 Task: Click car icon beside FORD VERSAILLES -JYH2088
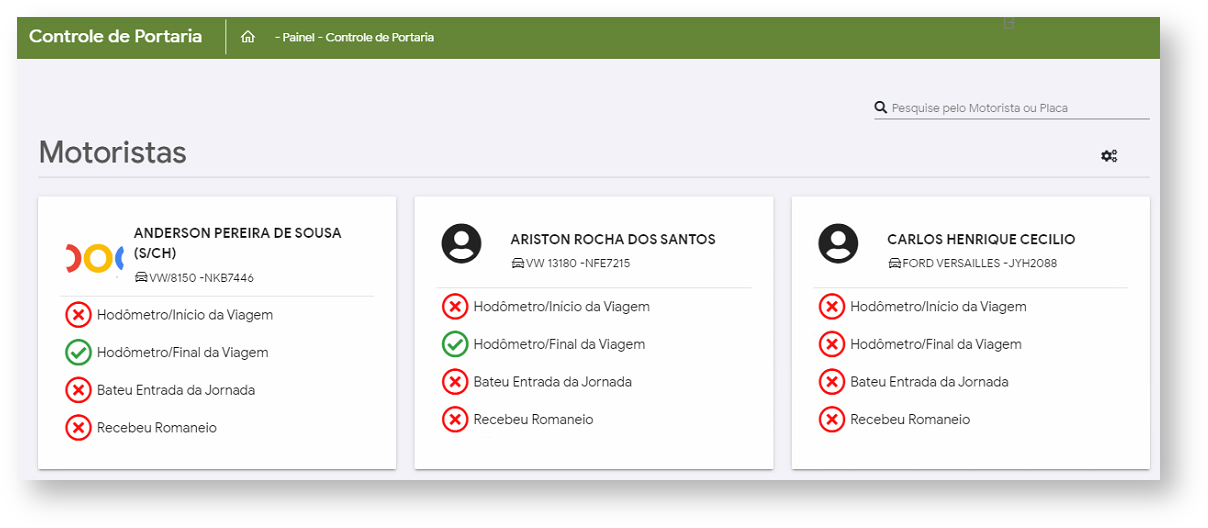pyautogui.click(x=895, y=264)
